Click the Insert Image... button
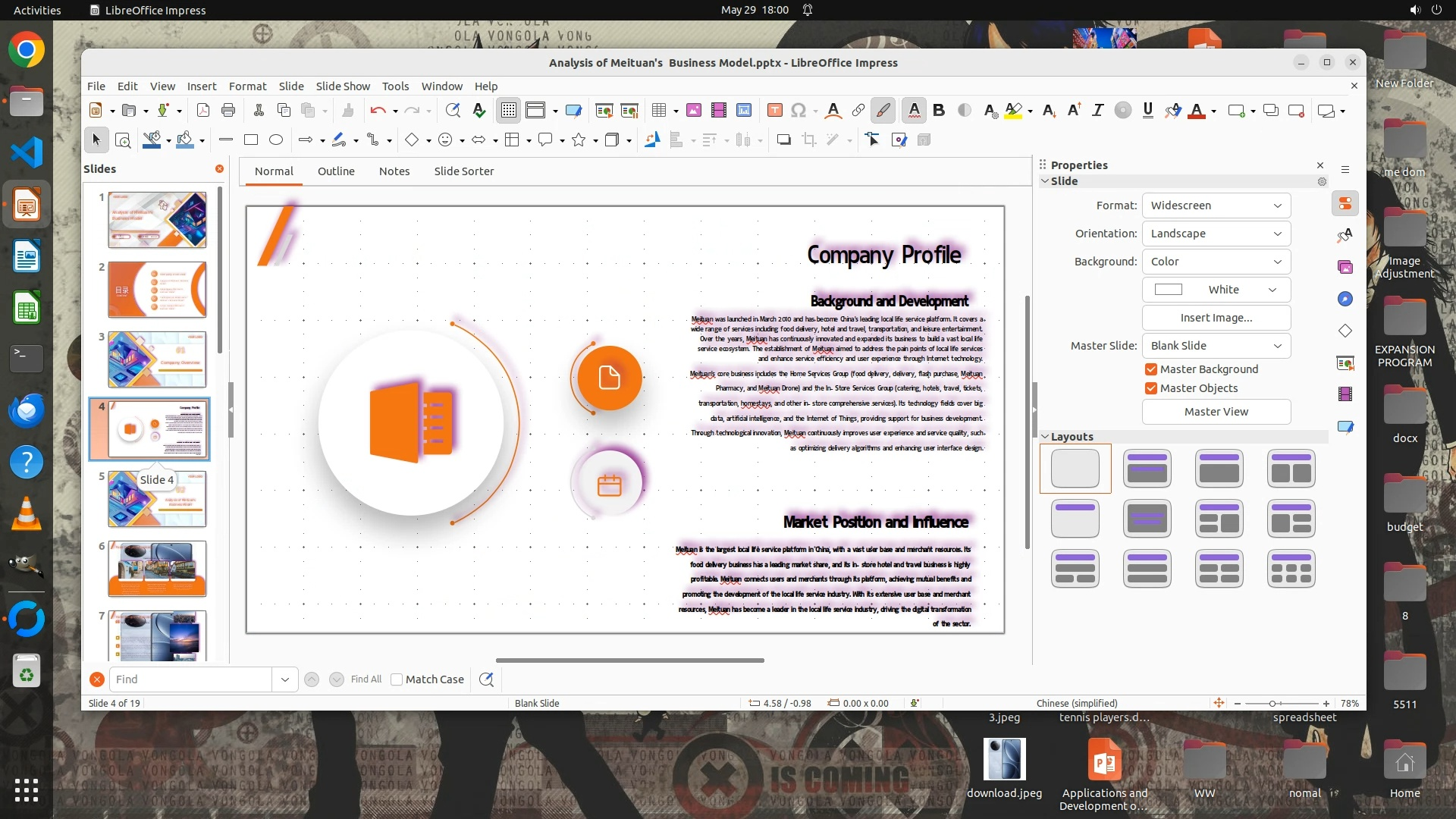1456x819 pixels. [x=1216, y=318]
